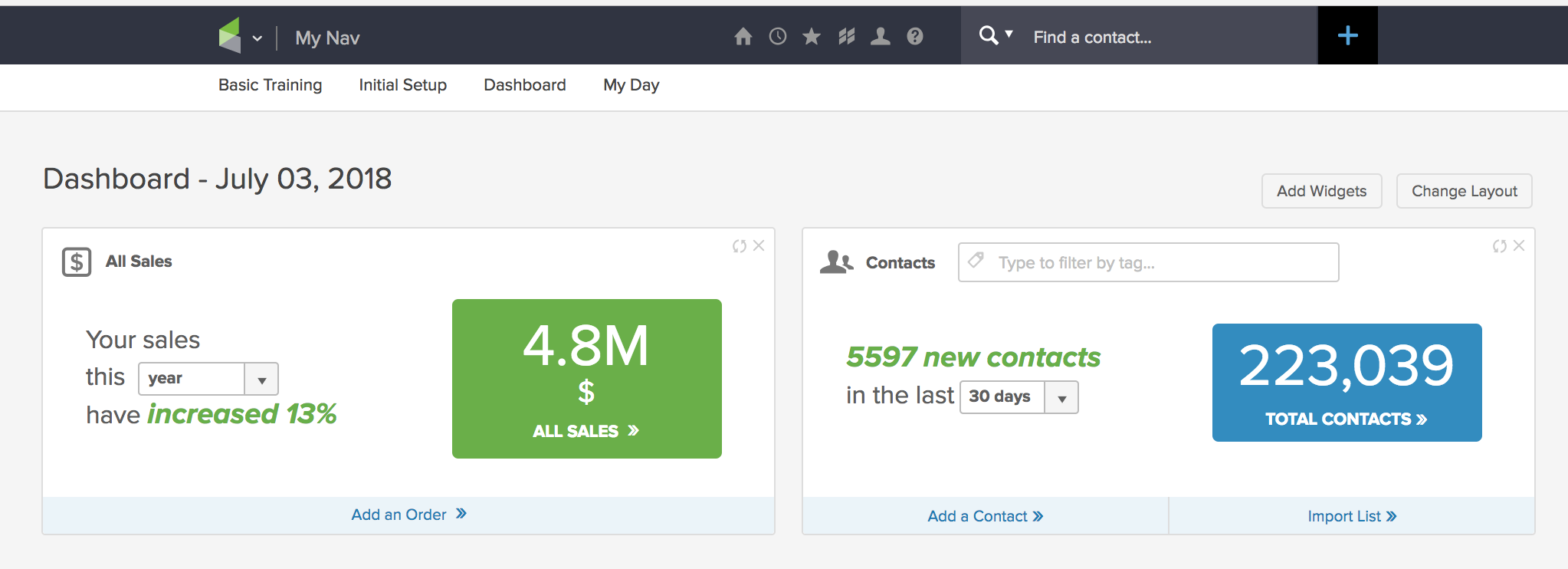Close the All Sales widget
Viewport: 1568px width, 569px height.
pos(759,245)
